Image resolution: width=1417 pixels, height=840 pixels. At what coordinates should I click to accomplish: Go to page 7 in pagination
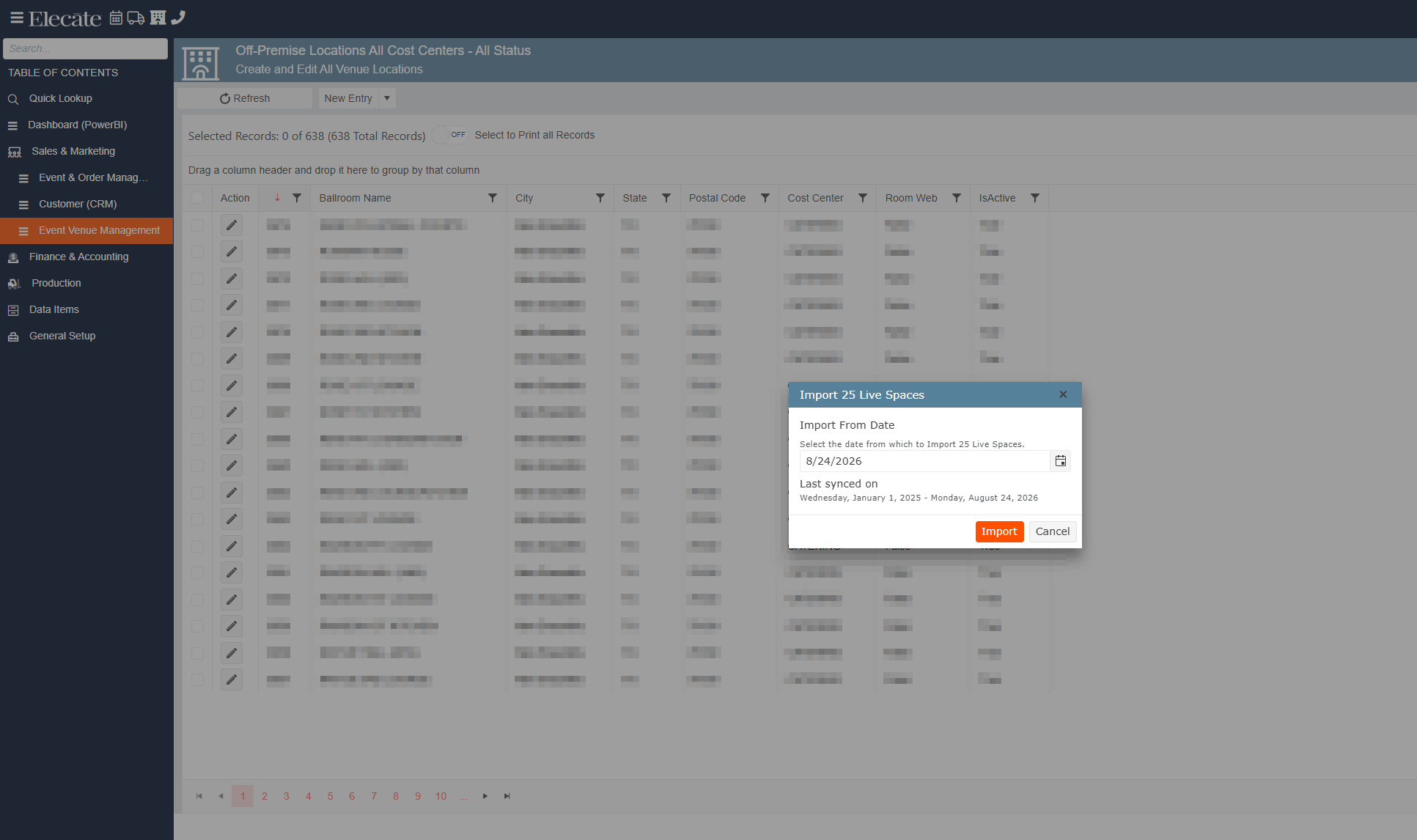[x=374, y=796]
